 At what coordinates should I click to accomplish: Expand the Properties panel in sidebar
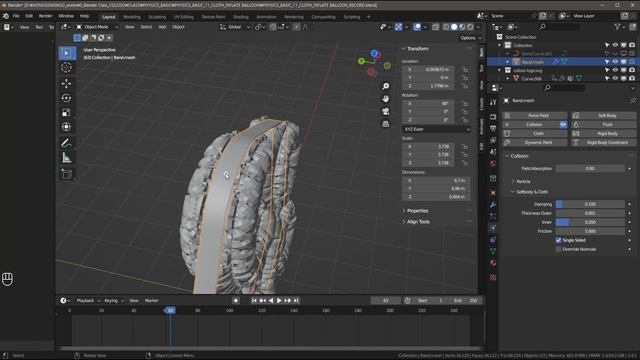point(418,211)
